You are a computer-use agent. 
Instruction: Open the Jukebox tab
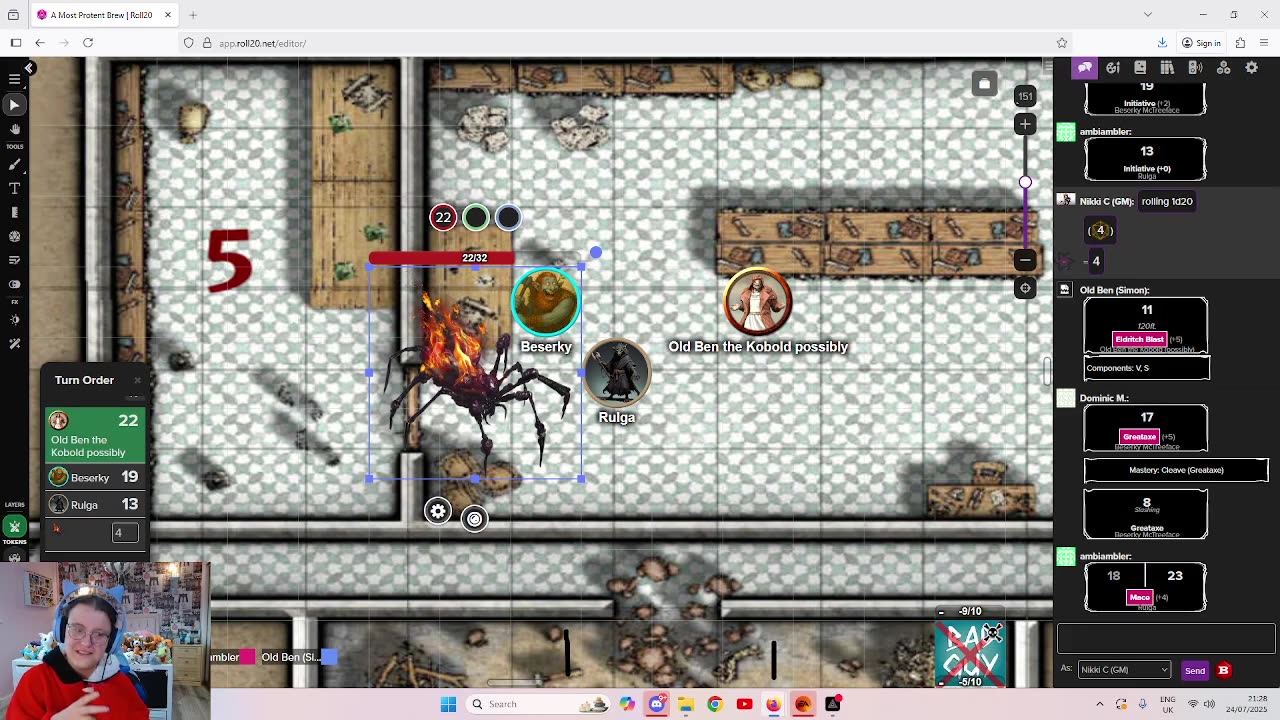(x=1195, y=68)
